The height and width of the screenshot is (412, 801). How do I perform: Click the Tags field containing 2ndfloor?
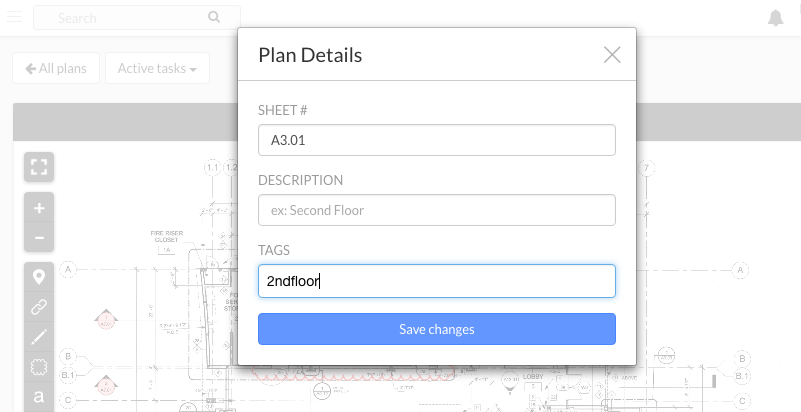click(x=437, y=281)
